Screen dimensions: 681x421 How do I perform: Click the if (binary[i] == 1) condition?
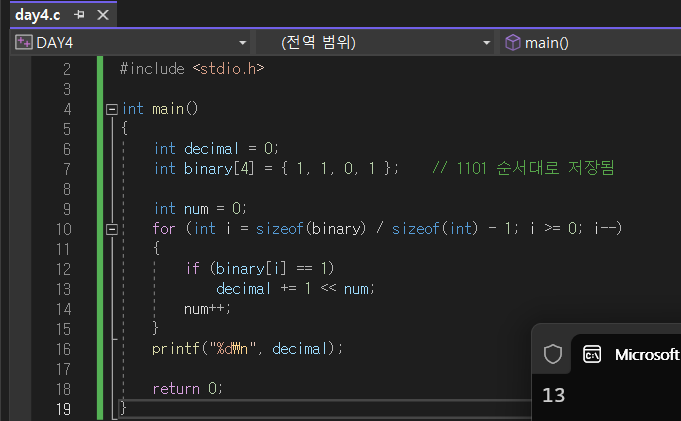[x=259, y=269]
